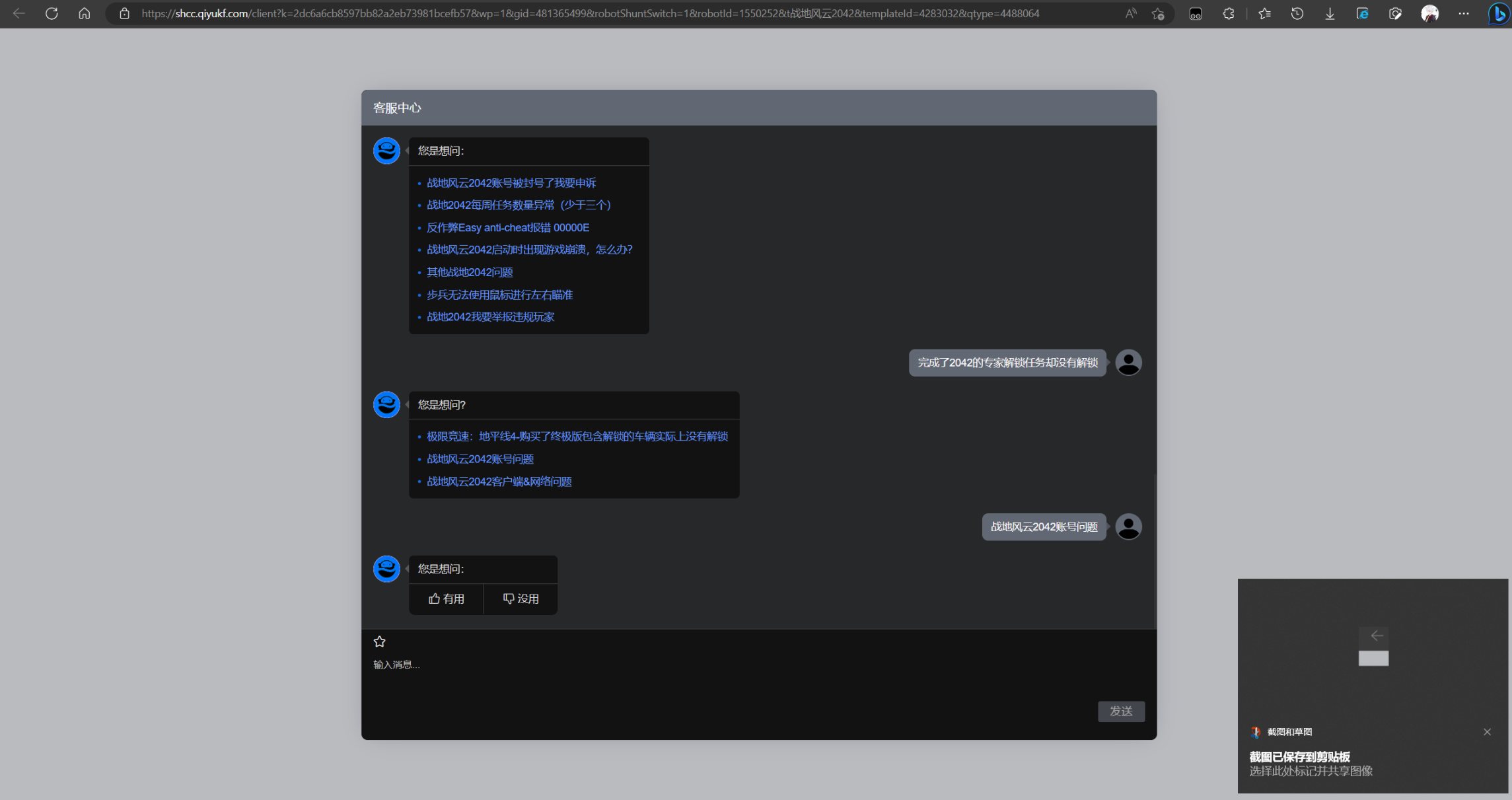1512x800 pixels.
Task: Open browser settings three-dots menu
Action: click(1464, 13)
